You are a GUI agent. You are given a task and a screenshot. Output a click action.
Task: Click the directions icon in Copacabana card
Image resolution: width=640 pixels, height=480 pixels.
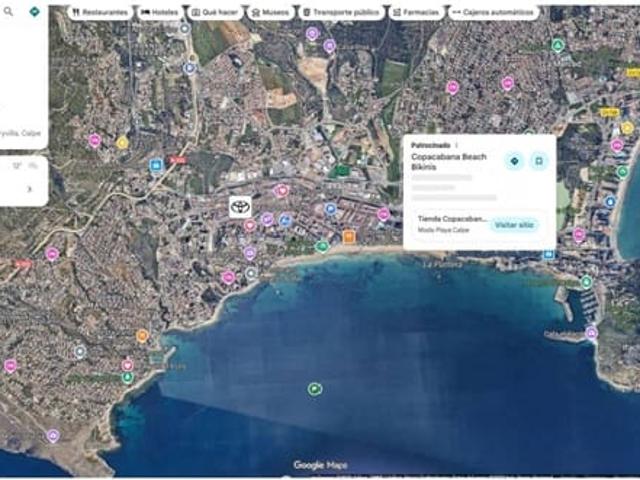514,160
